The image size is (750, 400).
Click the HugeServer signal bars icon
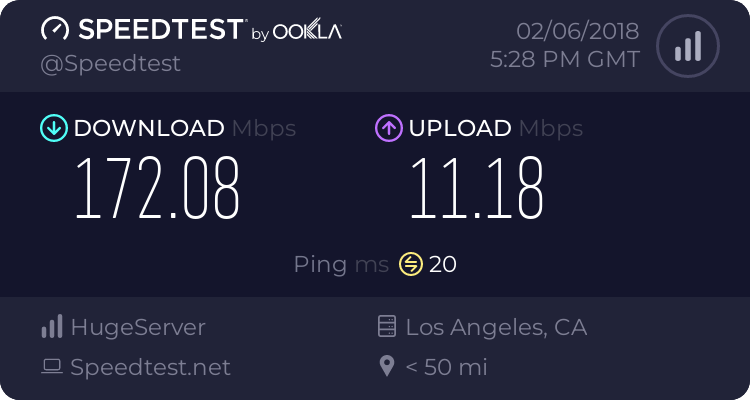point(52,327)
